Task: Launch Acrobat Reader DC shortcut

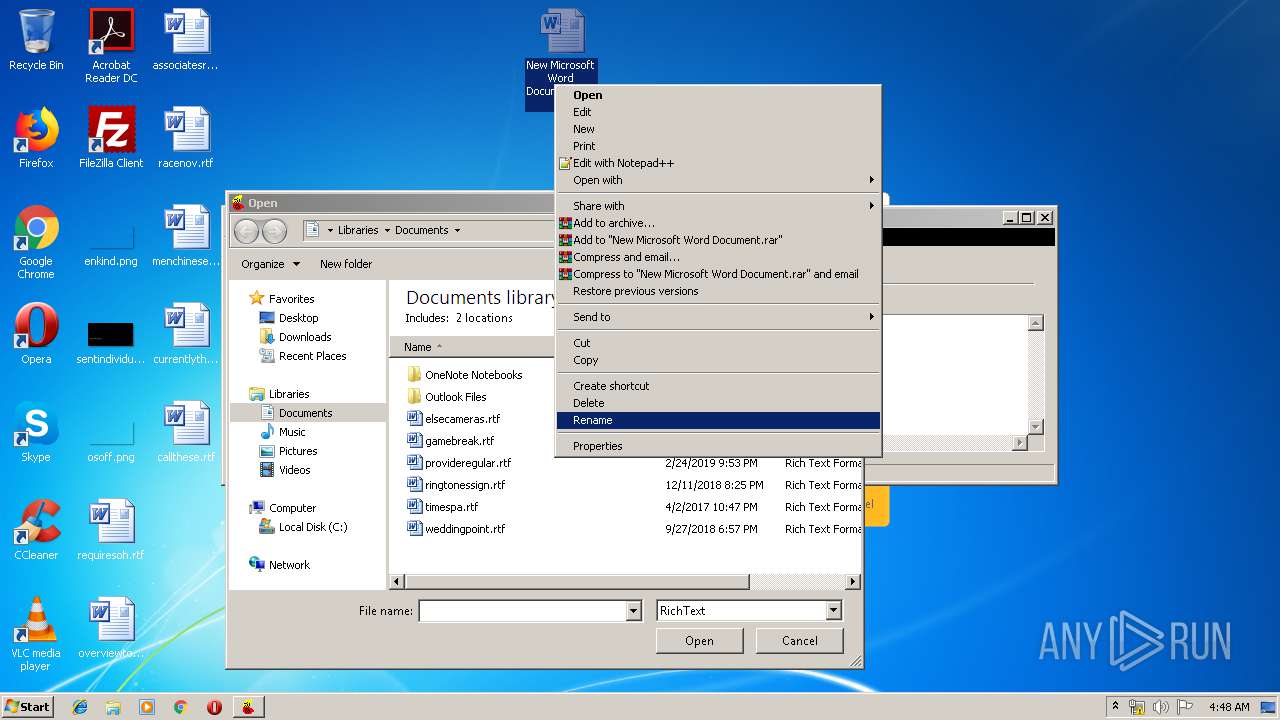Action: tap(111, 46)
